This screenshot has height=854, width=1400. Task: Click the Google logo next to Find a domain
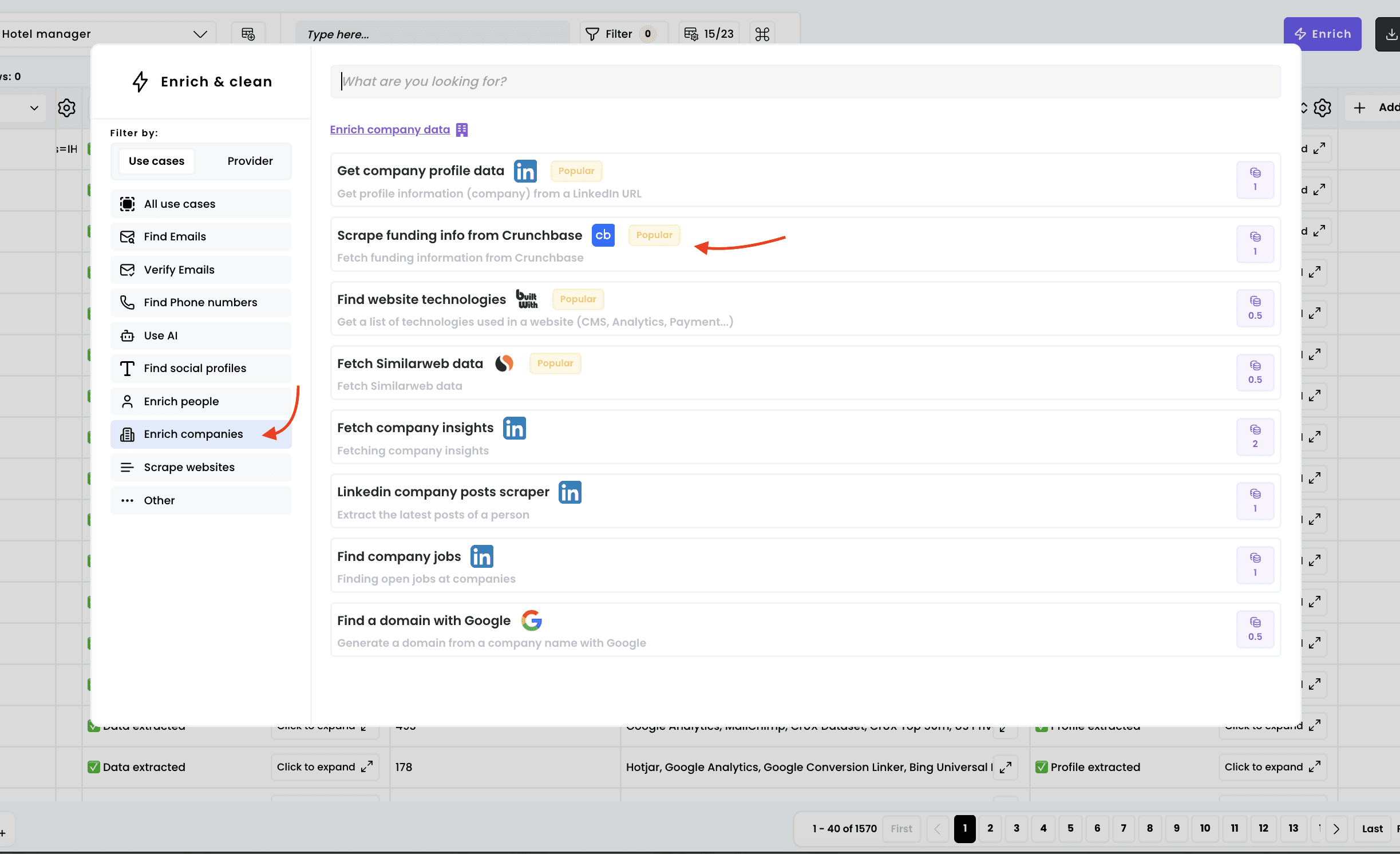tap(531, 620)
